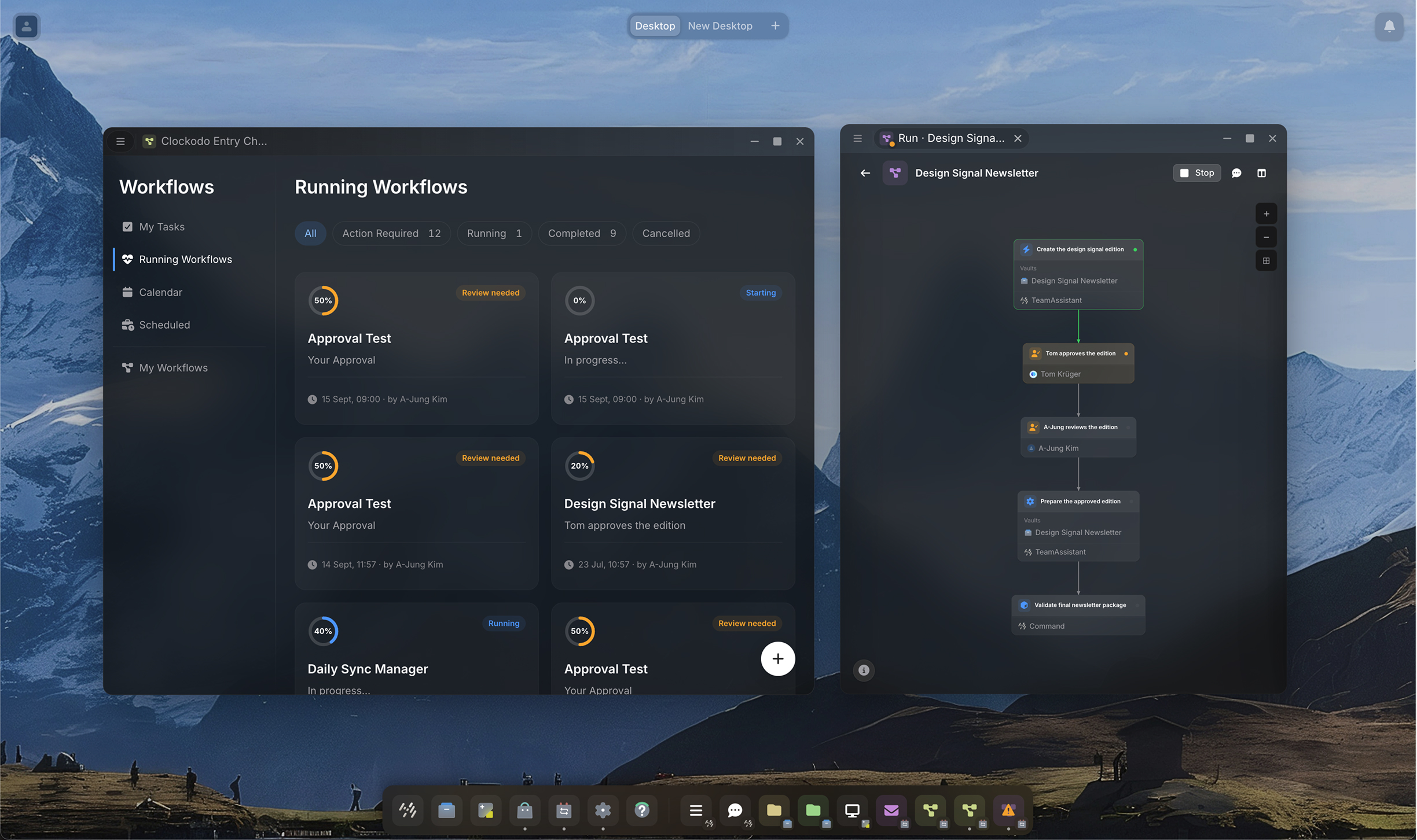Close the Run · Design Signa... tab
This screenshot has width=1417, height=840.
[1018, 138]
